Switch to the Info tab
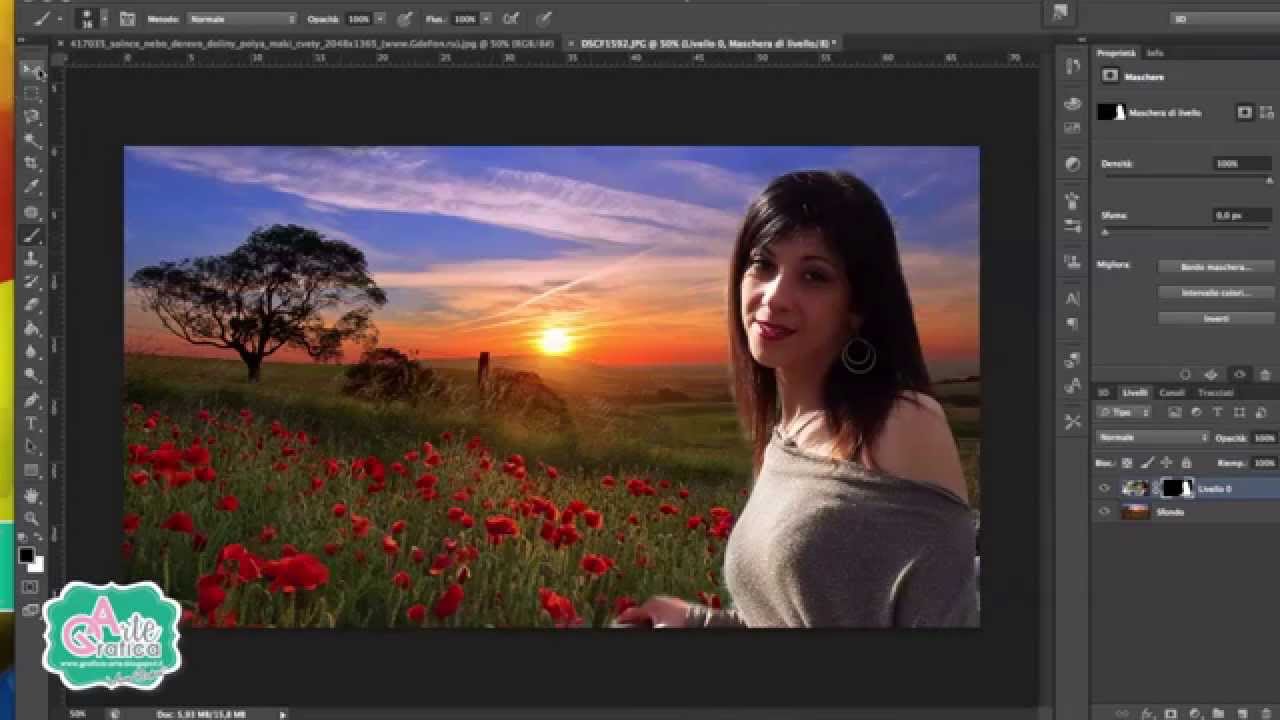 click(1155, 53)
